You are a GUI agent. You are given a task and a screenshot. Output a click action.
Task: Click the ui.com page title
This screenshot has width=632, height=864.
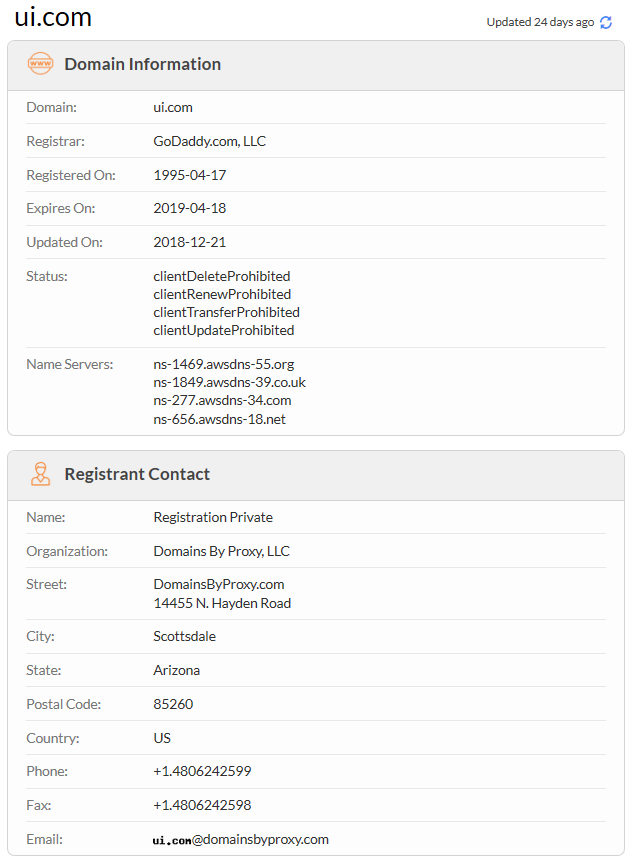53,17
